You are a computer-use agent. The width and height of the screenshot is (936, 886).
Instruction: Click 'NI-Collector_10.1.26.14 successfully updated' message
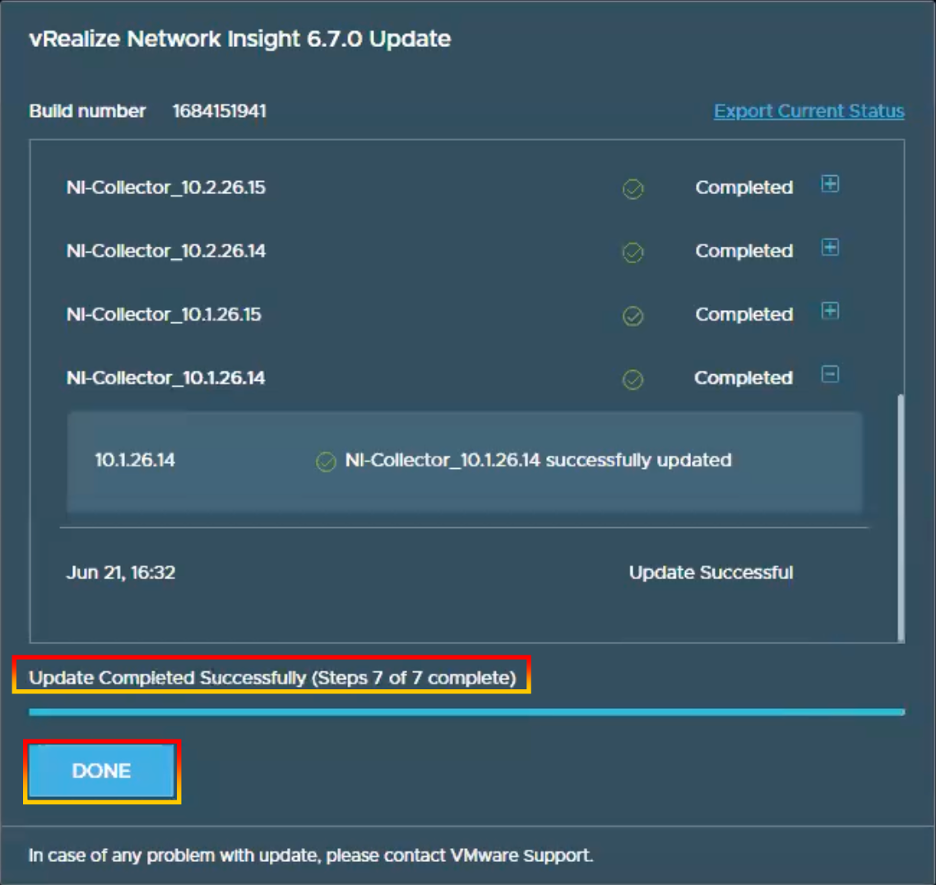tap(538, 460)
